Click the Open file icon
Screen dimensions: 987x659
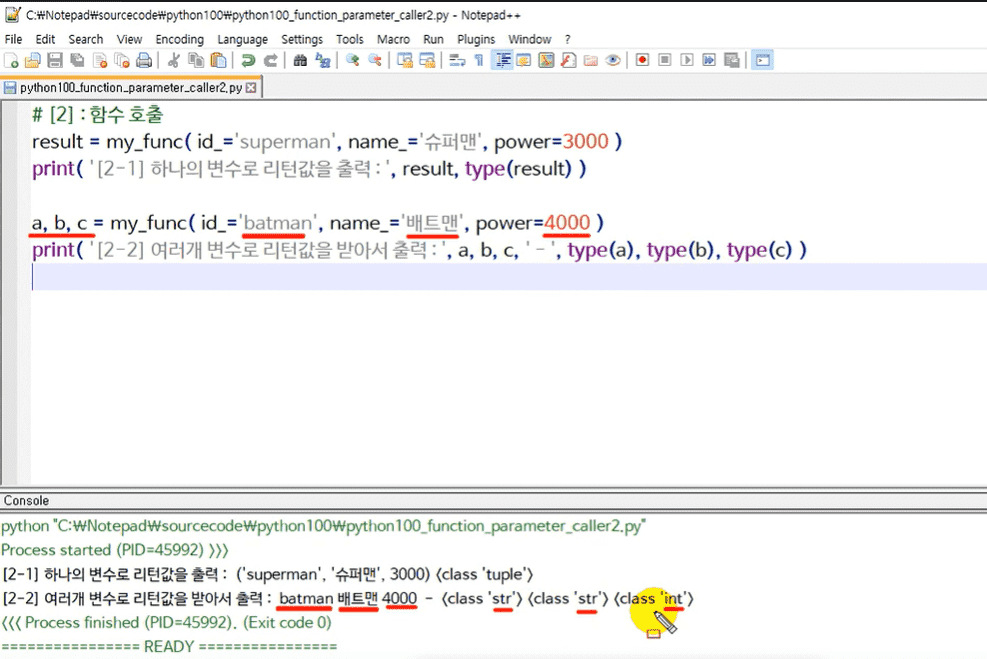[33, 60]
